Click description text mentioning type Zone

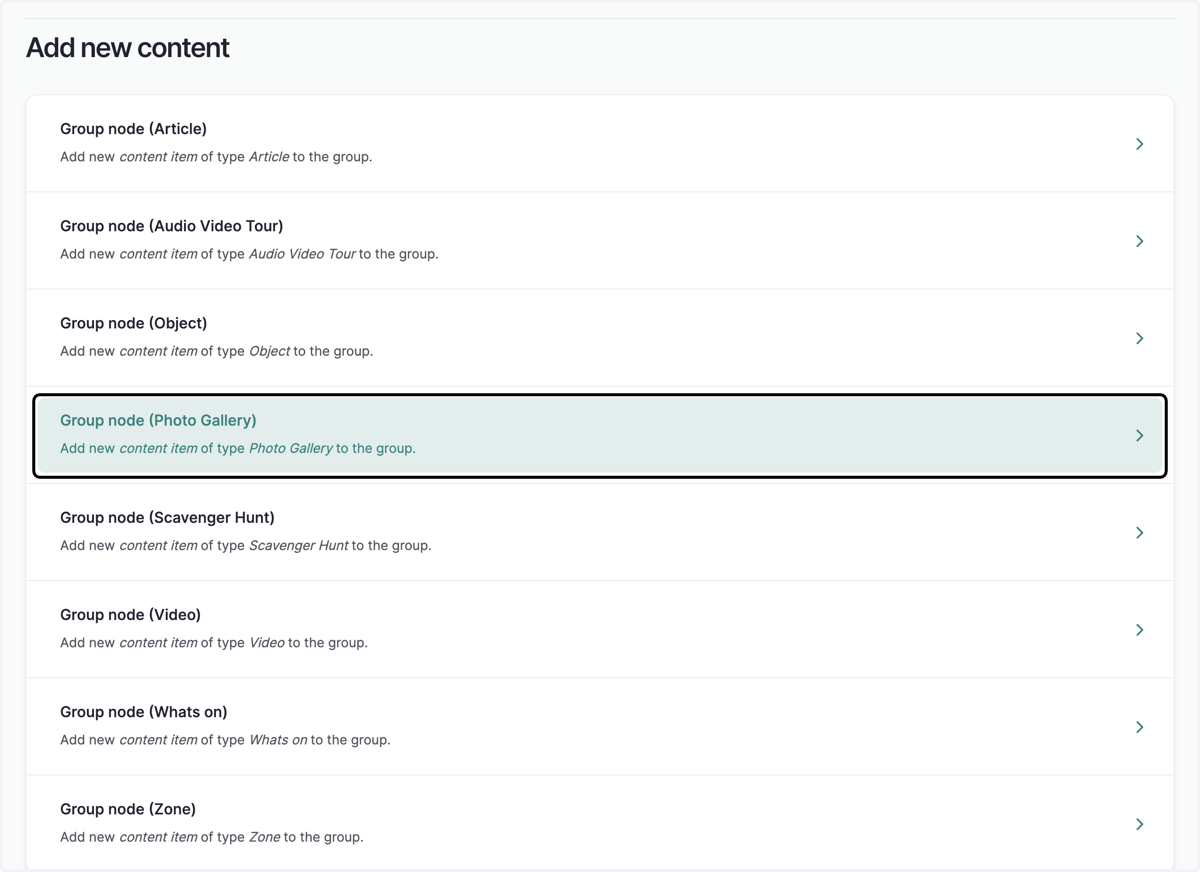212,836
